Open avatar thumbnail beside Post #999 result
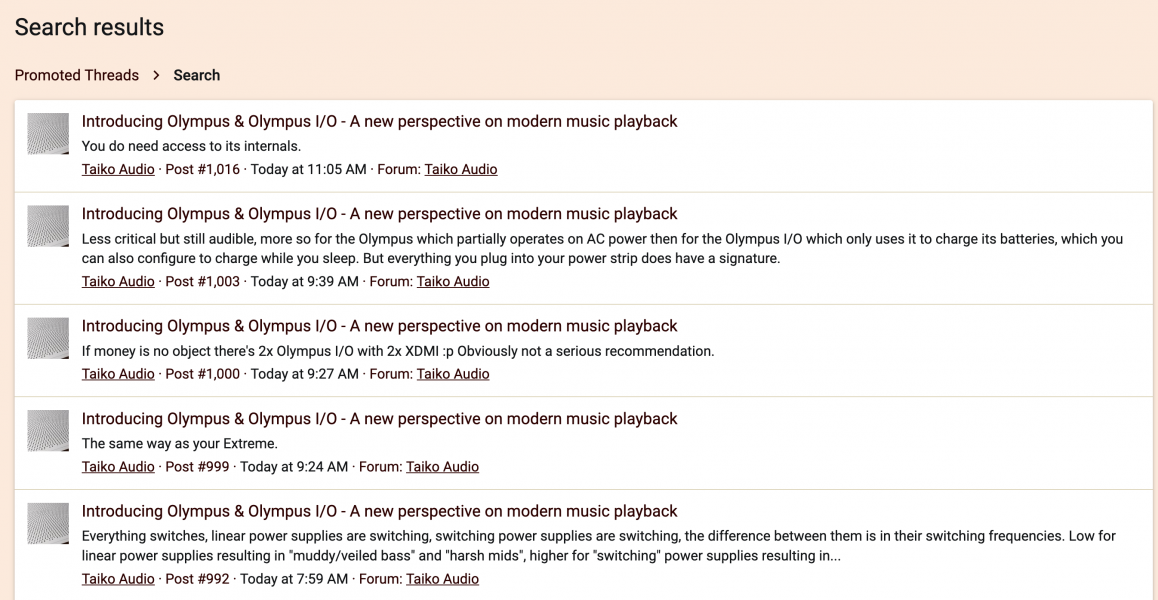The height and width of the screenshot is (600, 1158). (x=48, y=431)
